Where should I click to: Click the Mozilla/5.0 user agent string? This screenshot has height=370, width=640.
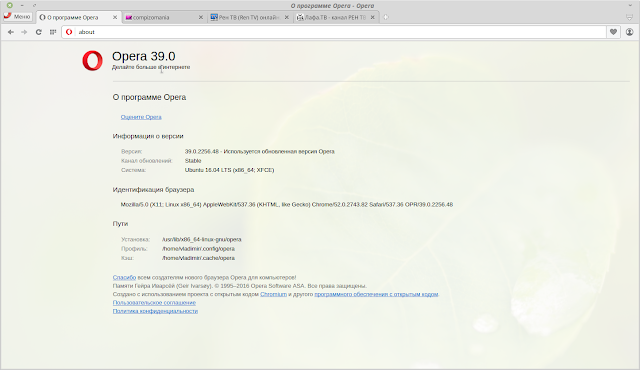pyautogui.click(x=287, y=204)
